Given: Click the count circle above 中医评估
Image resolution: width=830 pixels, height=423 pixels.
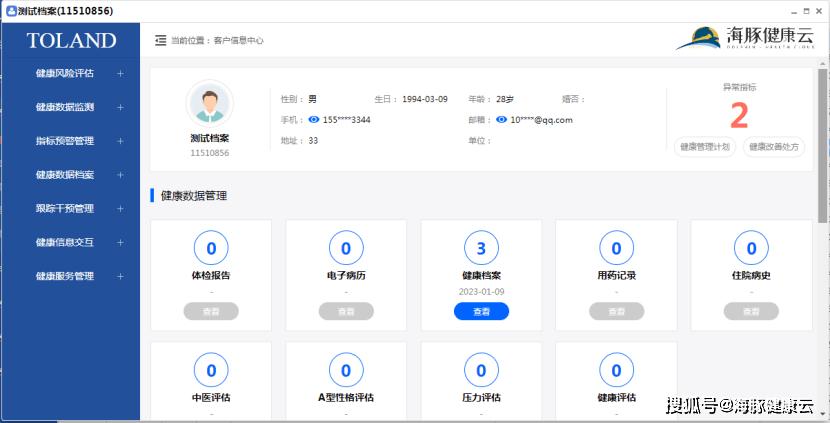Looking at the screenshot, I should click(x=211, y=370).
